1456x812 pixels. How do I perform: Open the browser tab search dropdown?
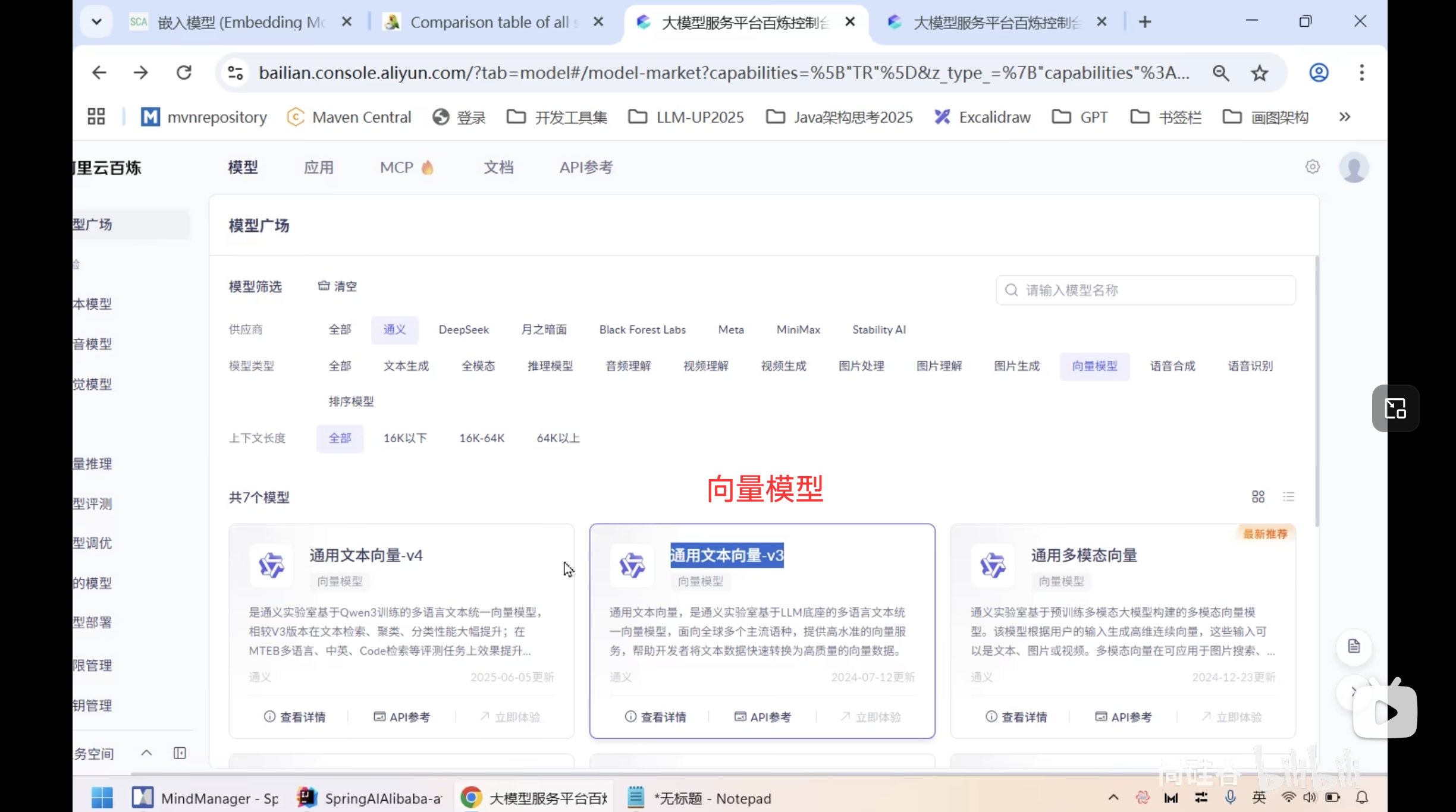96,21
